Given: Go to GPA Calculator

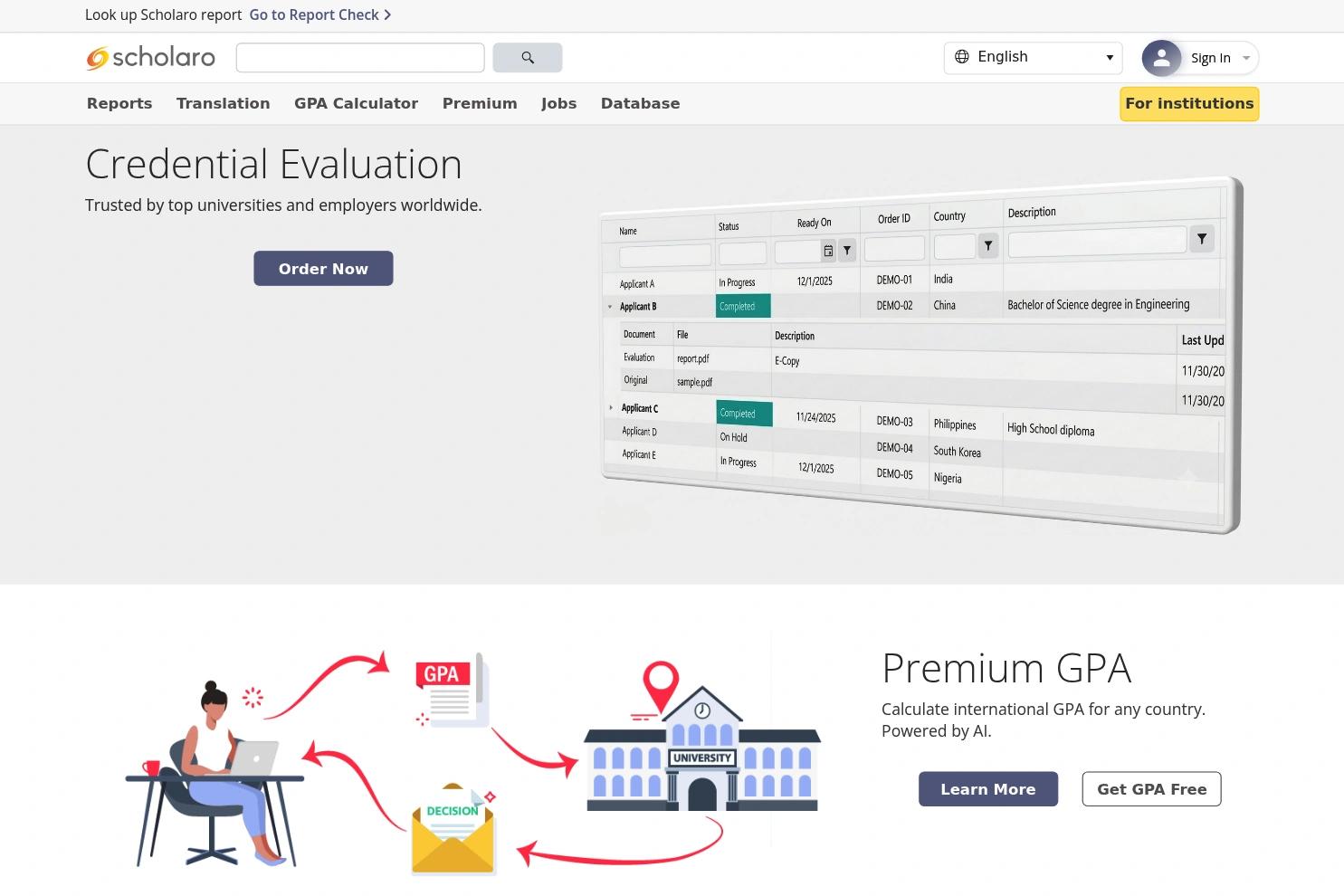Looking at the screenshot, I should 356,104.
